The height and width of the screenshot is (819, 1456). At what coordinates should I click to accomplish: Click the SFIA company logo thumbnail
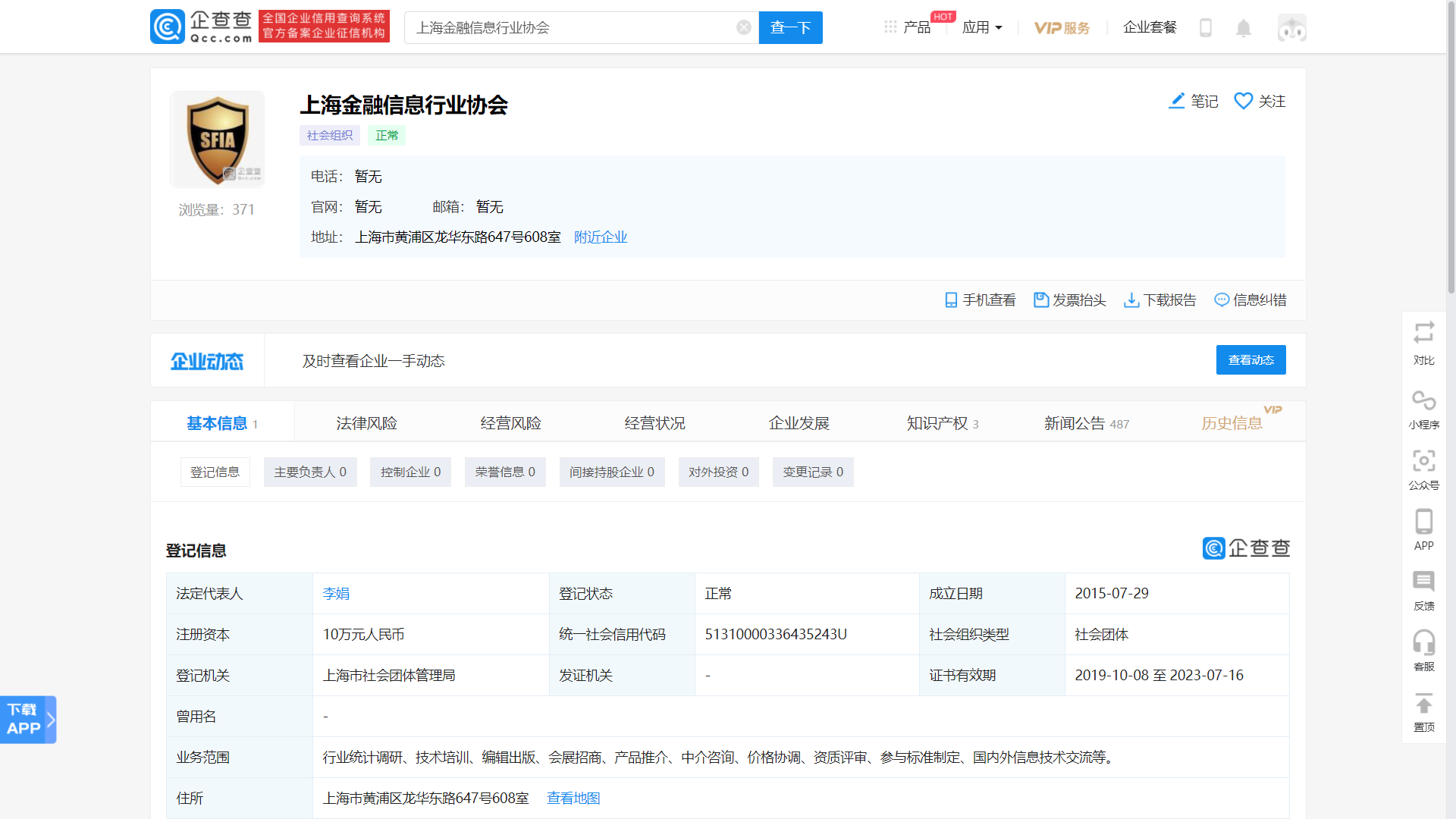(218, 140)
